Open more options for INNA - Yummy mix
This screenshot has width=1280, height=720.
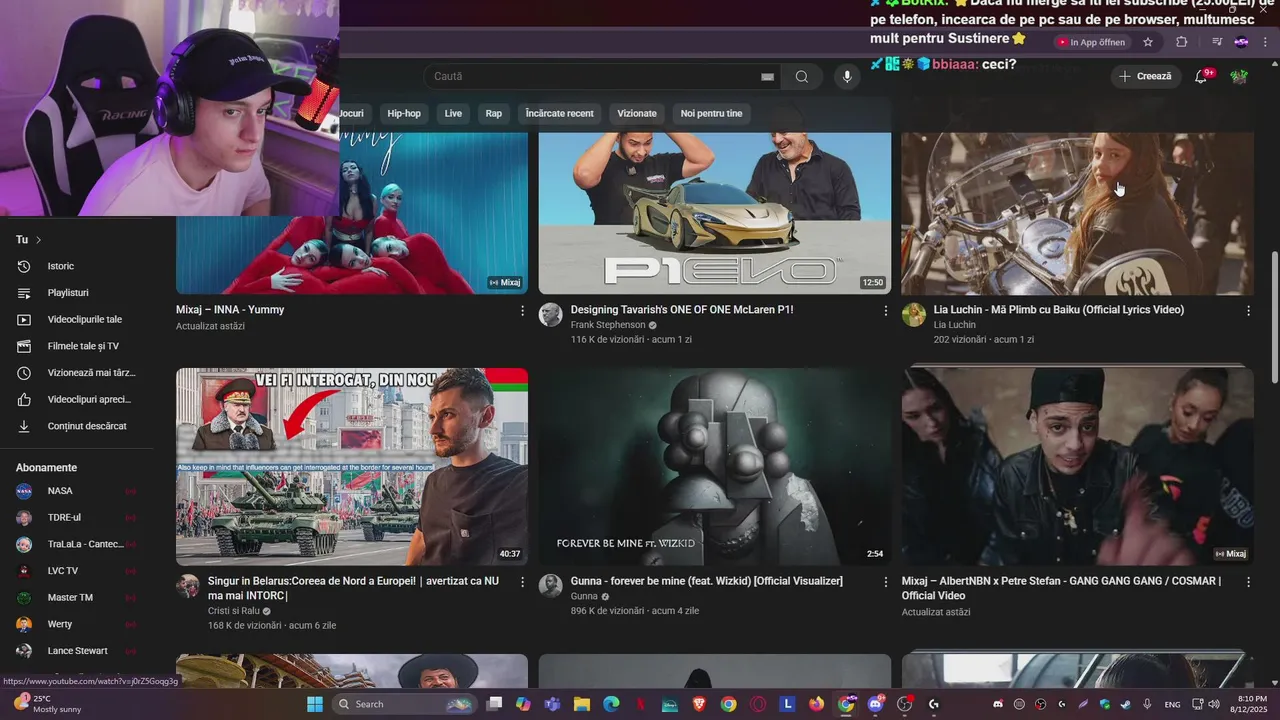522,311
